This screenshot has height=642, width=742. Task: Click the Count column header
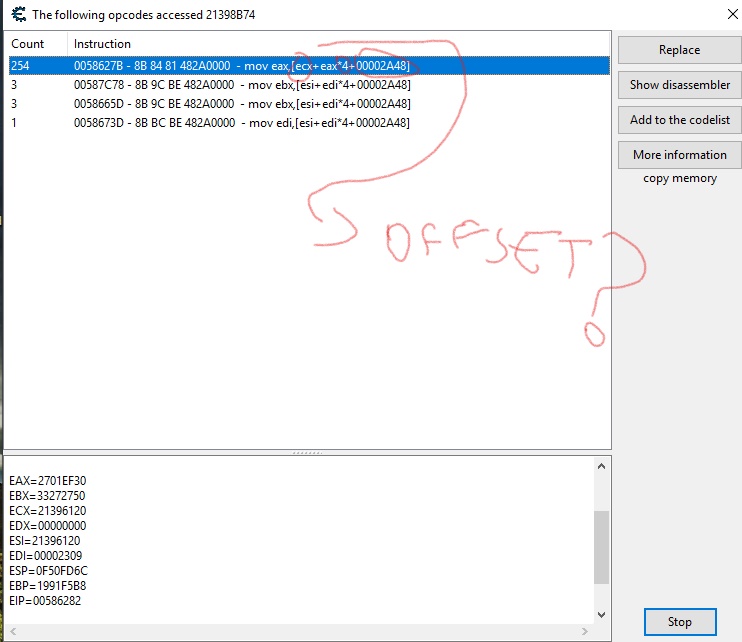click(x=36, y=44)
